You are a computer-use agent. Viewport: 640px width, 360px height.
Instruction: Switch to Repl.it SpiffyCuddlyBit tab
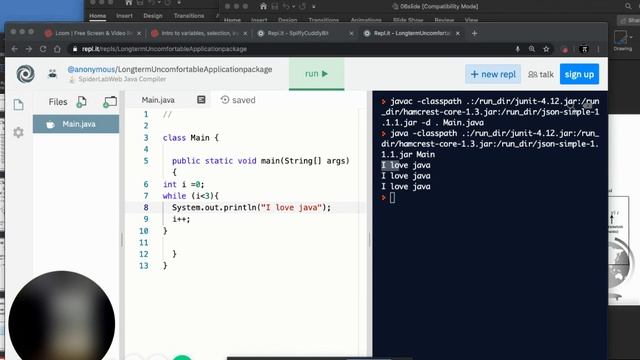[x=305, y=33]
